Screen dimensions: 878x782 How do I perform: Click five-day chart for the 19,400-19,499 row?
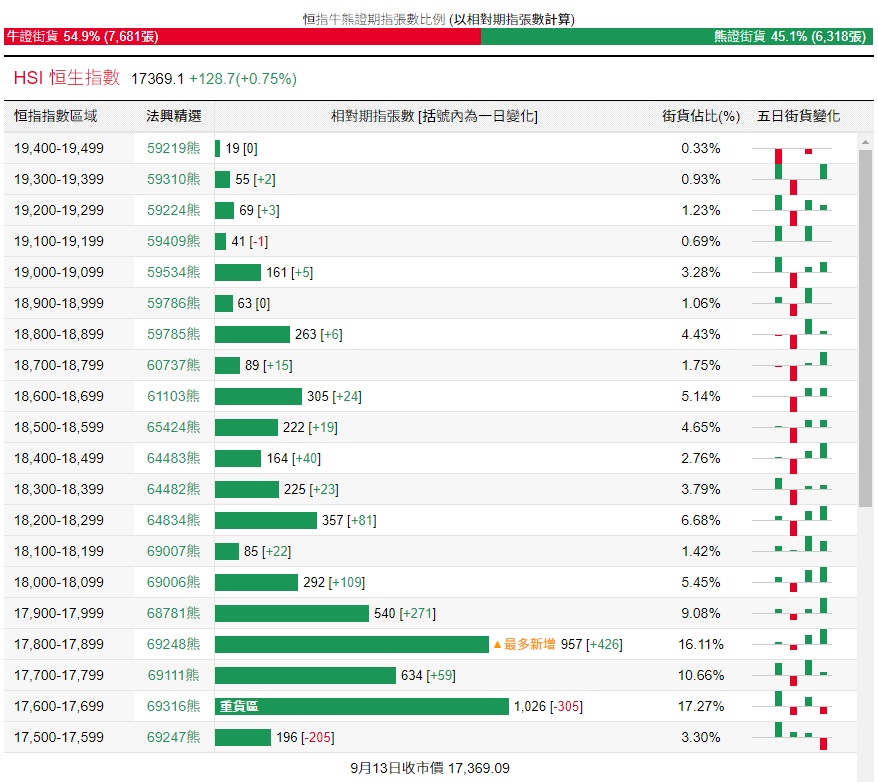pyautogui.click(x=801, y=149)
